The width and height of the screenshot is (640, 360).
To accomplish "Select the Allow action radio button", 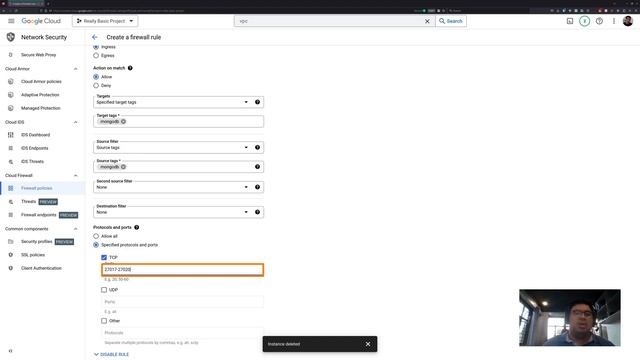I will 96,77.
